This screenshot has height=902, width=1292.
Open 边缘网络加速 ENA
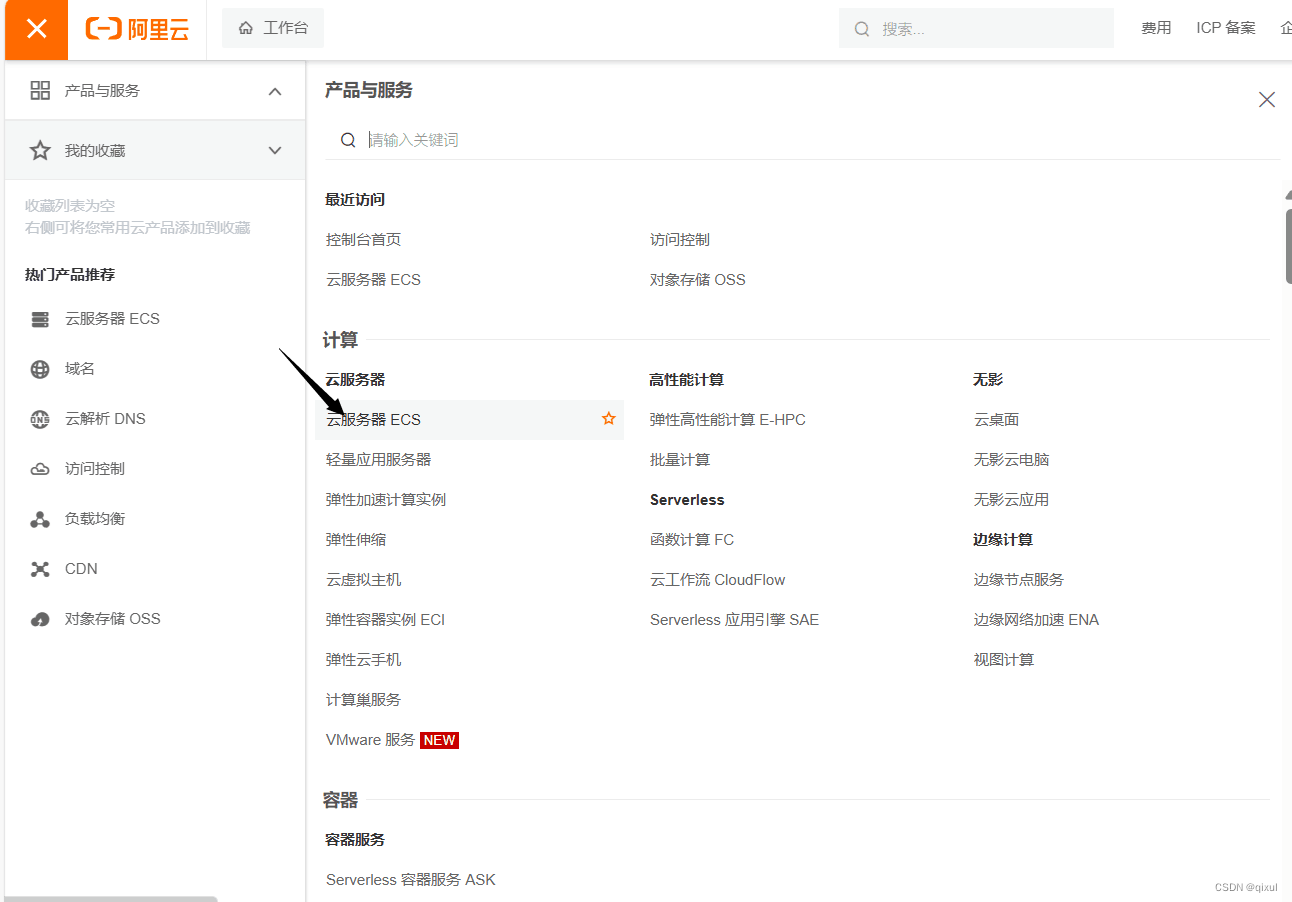point(1036,620)
